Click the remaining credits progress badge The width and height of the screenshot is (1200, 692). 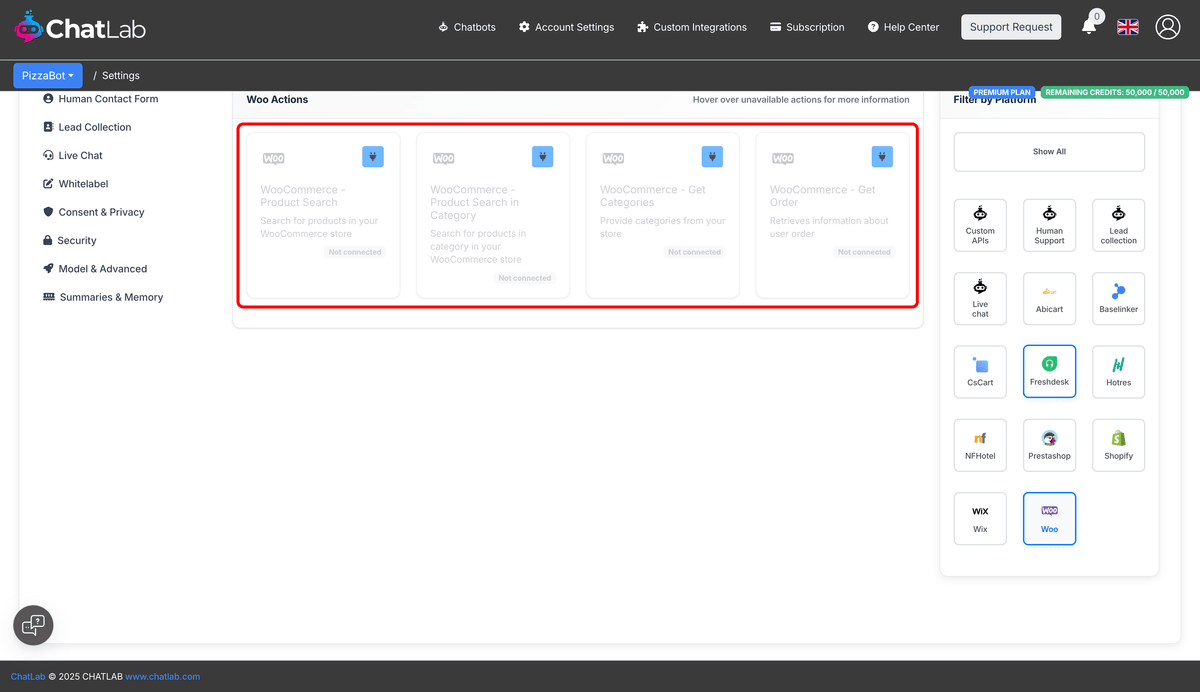click(1113, 91)
